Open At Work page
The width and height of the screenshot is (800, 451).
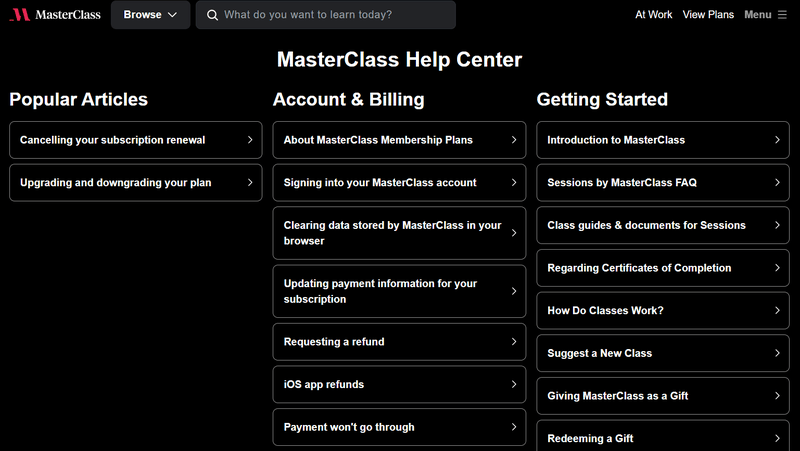click(x=654, y=15)
